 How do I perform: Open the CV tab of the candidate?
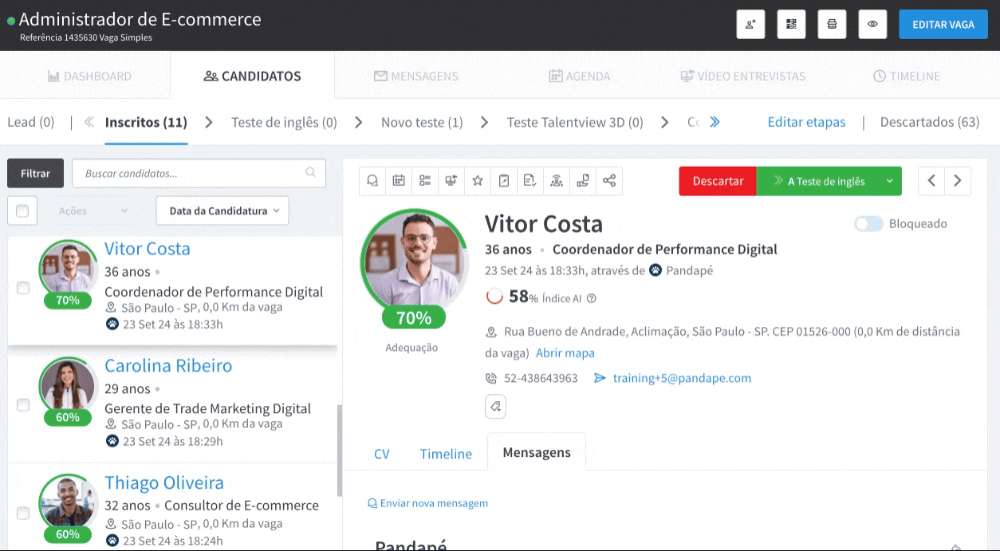click(x=381, y=454)
